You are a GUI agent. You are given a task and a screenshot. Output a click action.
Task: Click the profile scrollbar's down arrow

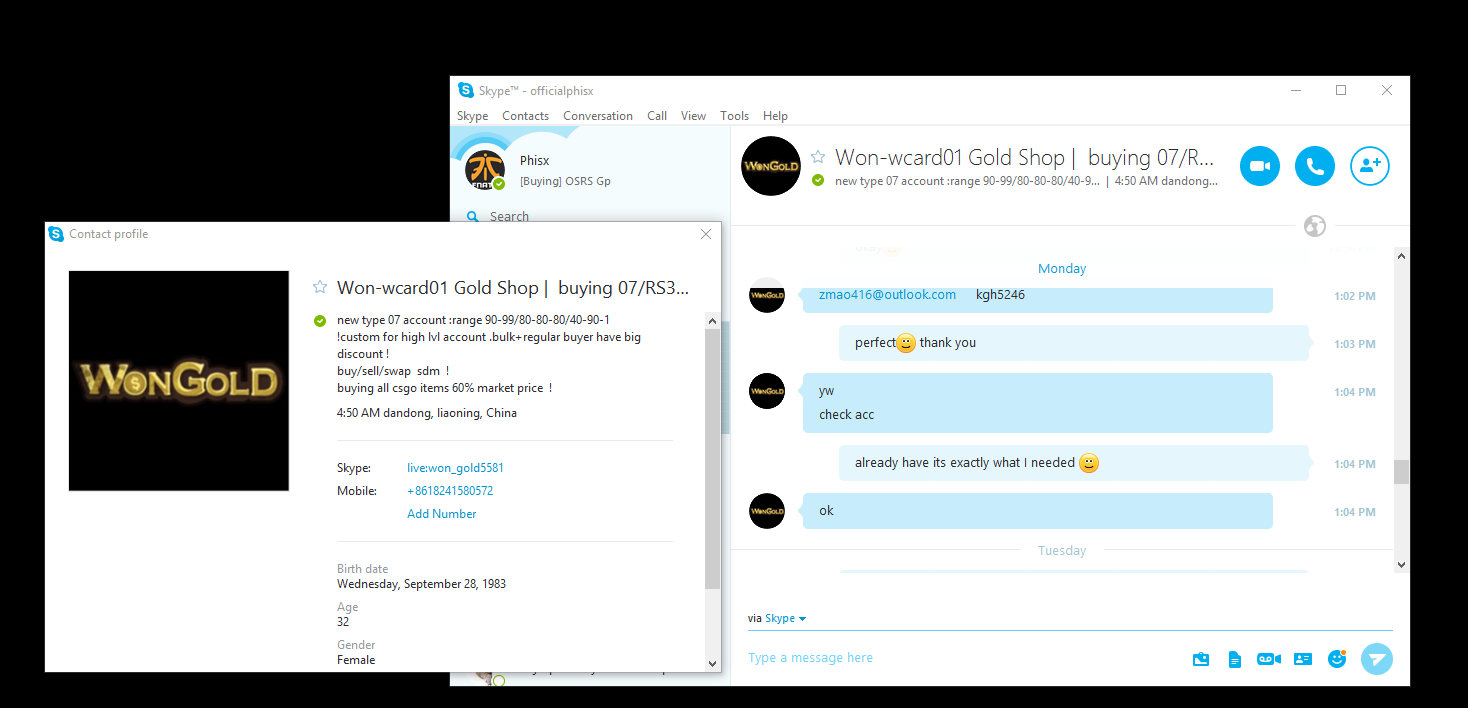tap(712, 663)
